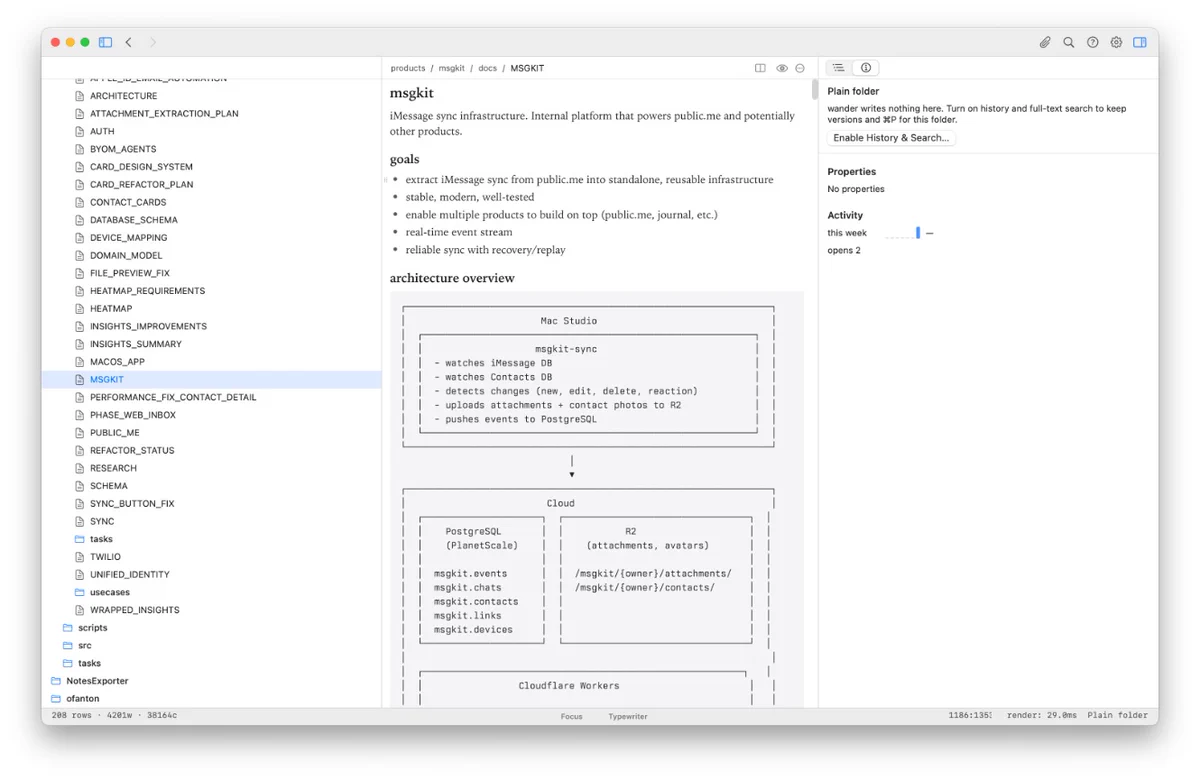Open split view icon beside breadcrumb

[x=760, y=68]
